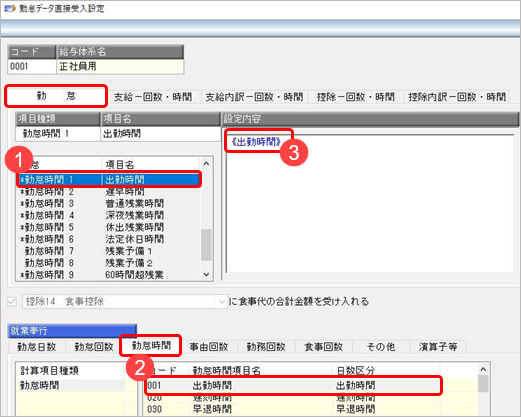Select the 勤怠時間1 出勤時間 row
521x417 pixels.
click(x=109, y=180)
